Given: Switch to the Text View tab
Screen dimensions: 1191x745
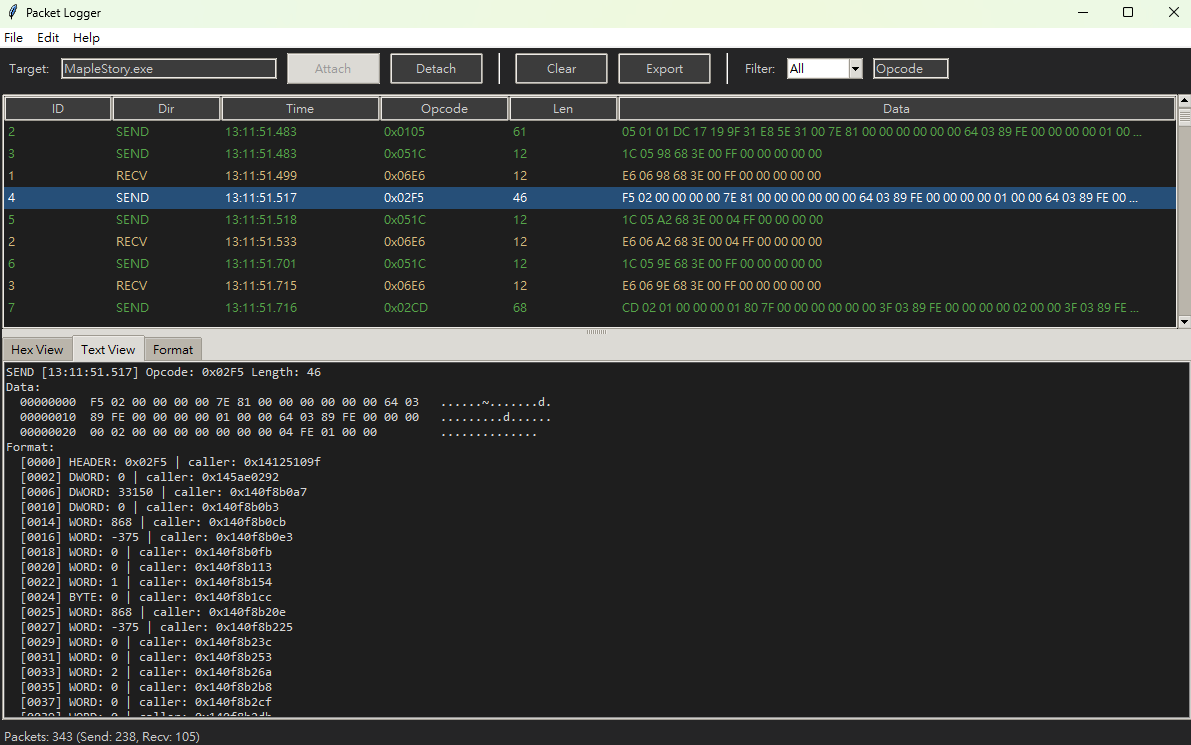Looking at the screenshot, I should point(108,349).
